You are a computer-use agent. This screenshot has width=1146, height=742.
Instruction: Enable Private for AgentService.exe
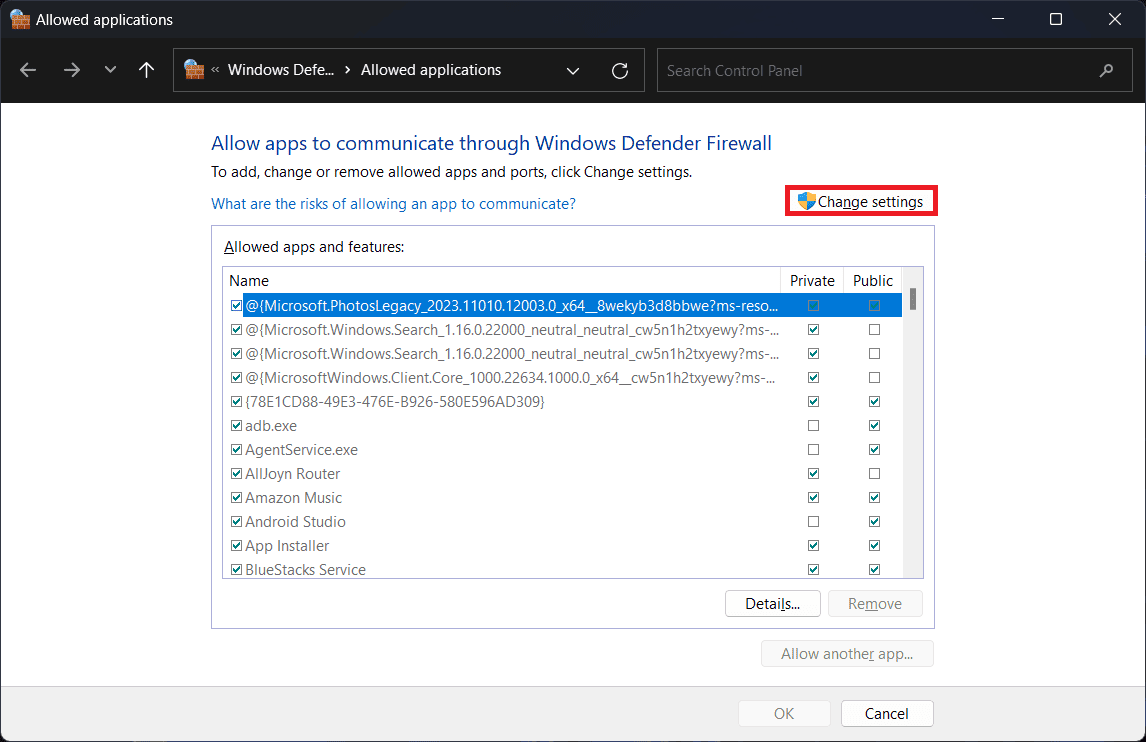tap(813, 450)
